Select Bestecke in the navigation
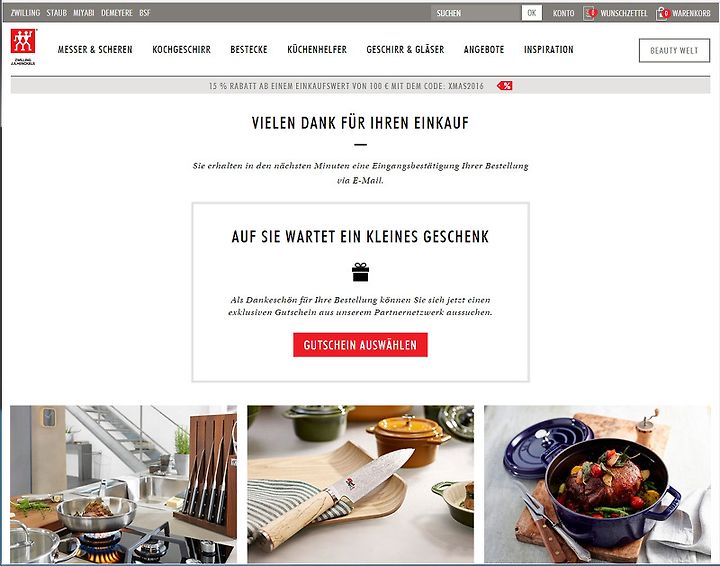 pyautogui.click(x=249, y=50)
